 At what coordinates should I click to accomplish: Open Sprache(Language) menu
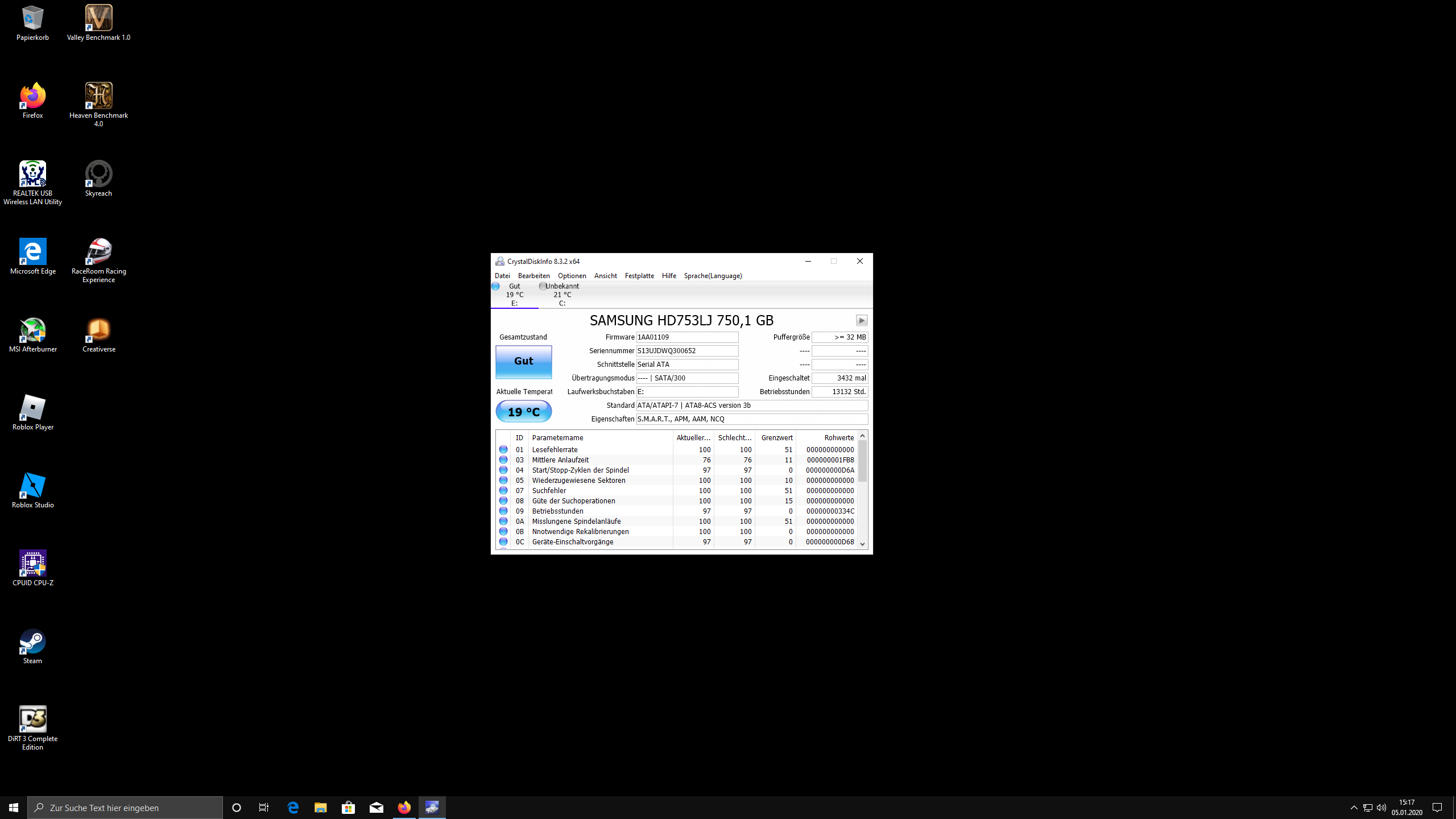(x=713, y=276)
